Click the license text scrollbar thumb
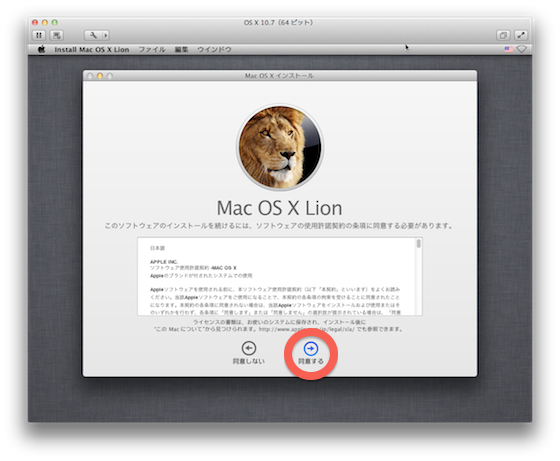The height and width of the screenshot is (461, 560). 419,244
